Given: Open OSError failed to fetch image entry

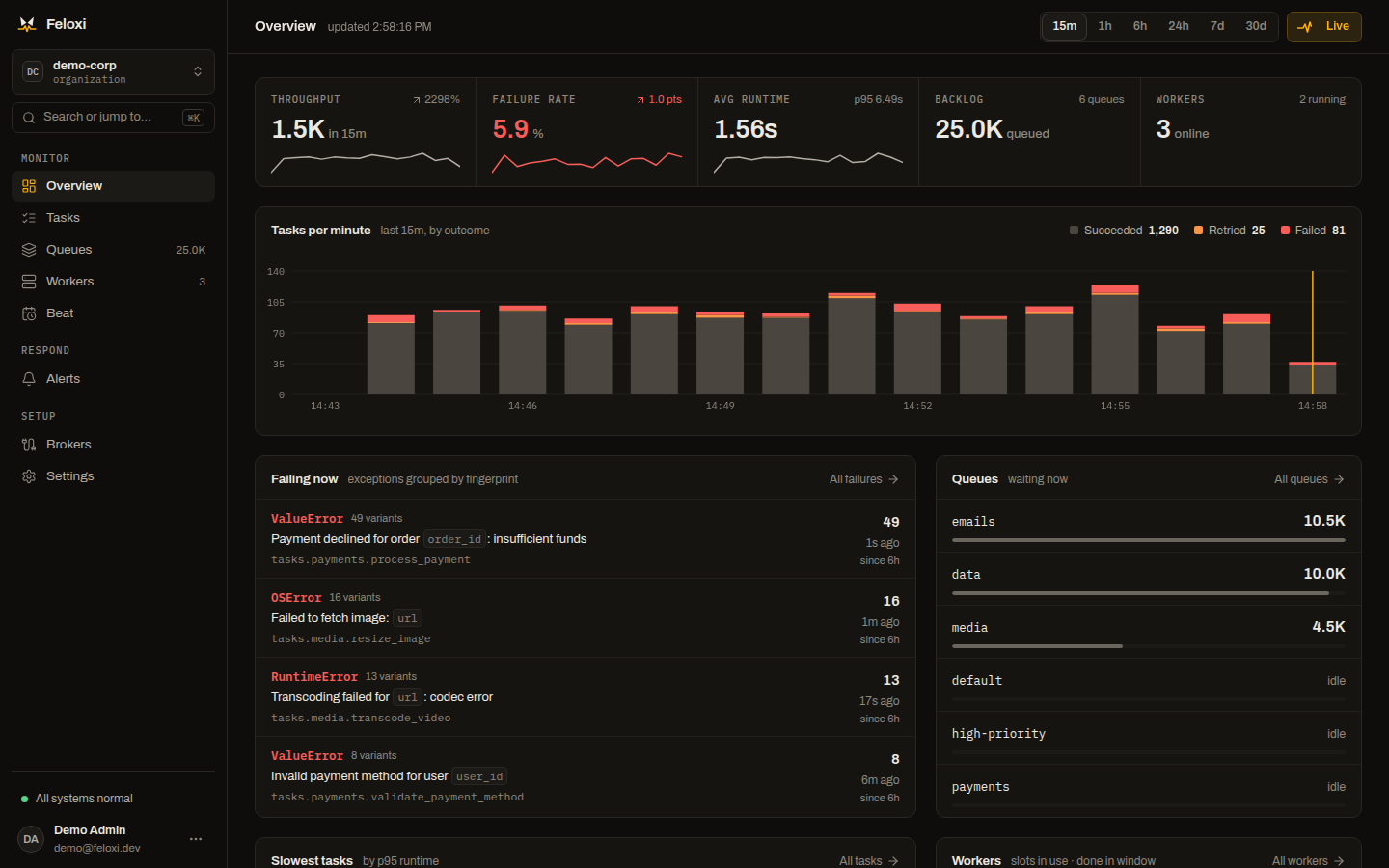Looking at the screenshot, I should point(586,618).
